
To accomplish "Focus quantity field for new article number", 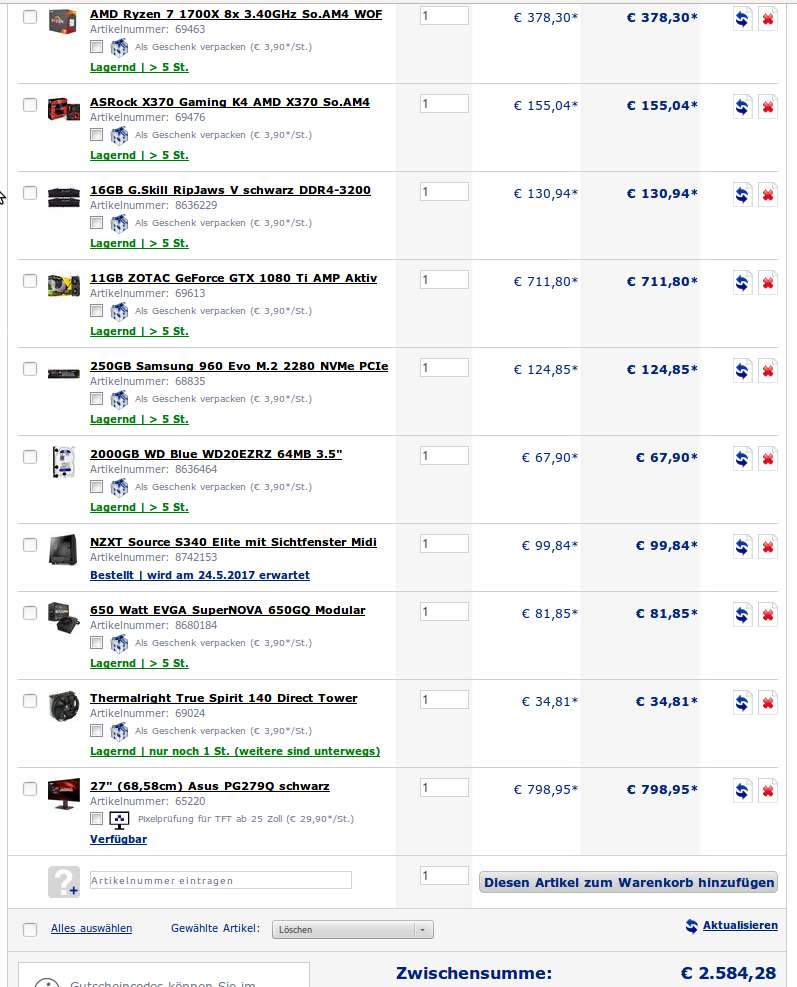I will point(444,876).
